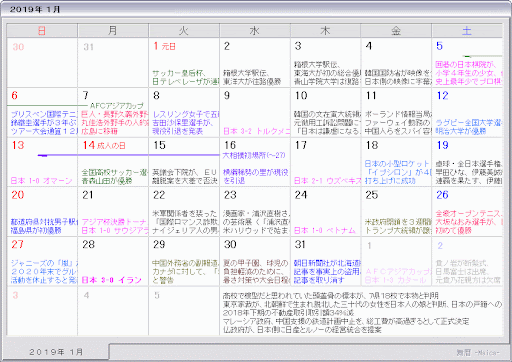
Task: Select date cell 31 of January
Action: pos(325,261)
